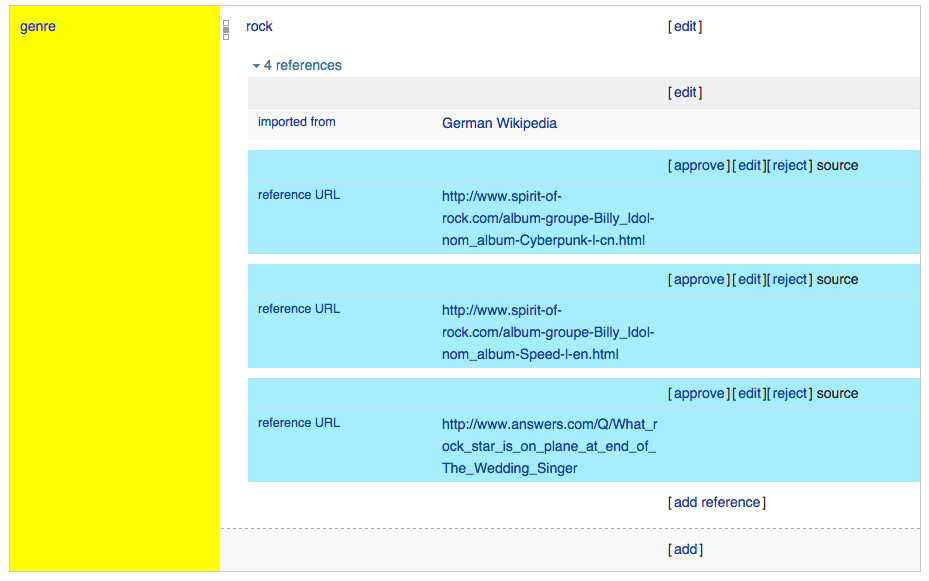Approve the Speed album reference
The width and height of the screenshot is (929, 581).
coord(698,280)
